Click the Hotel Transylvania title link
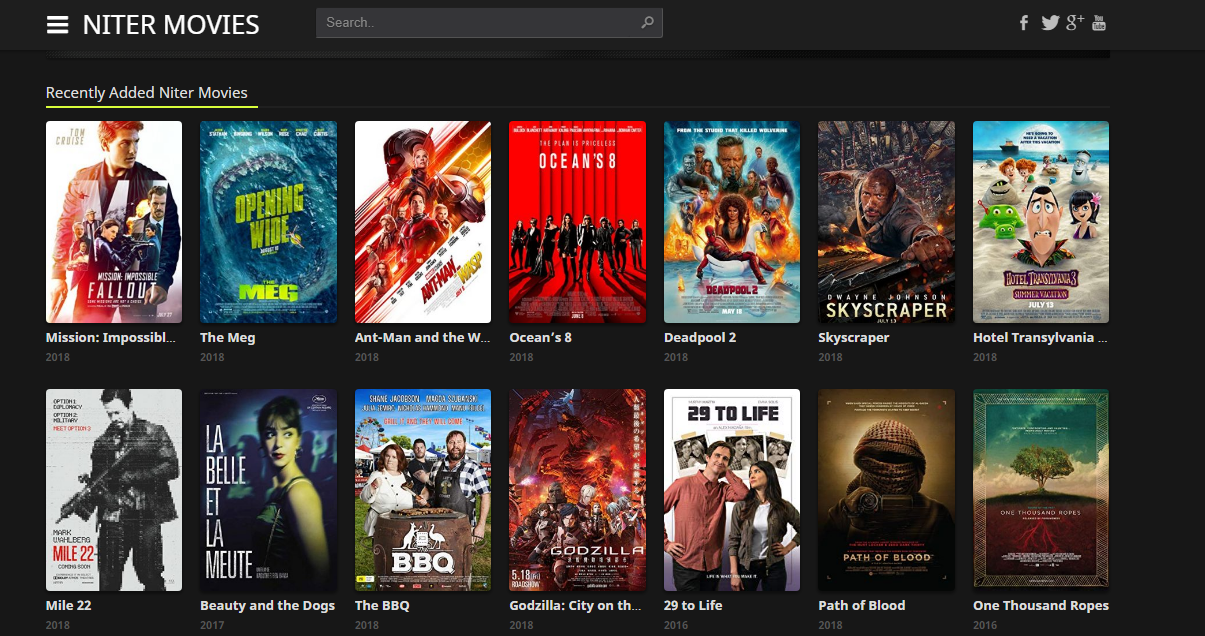Image resolution: width=1205 pixels, height=636 pixels. [1040, 338]
